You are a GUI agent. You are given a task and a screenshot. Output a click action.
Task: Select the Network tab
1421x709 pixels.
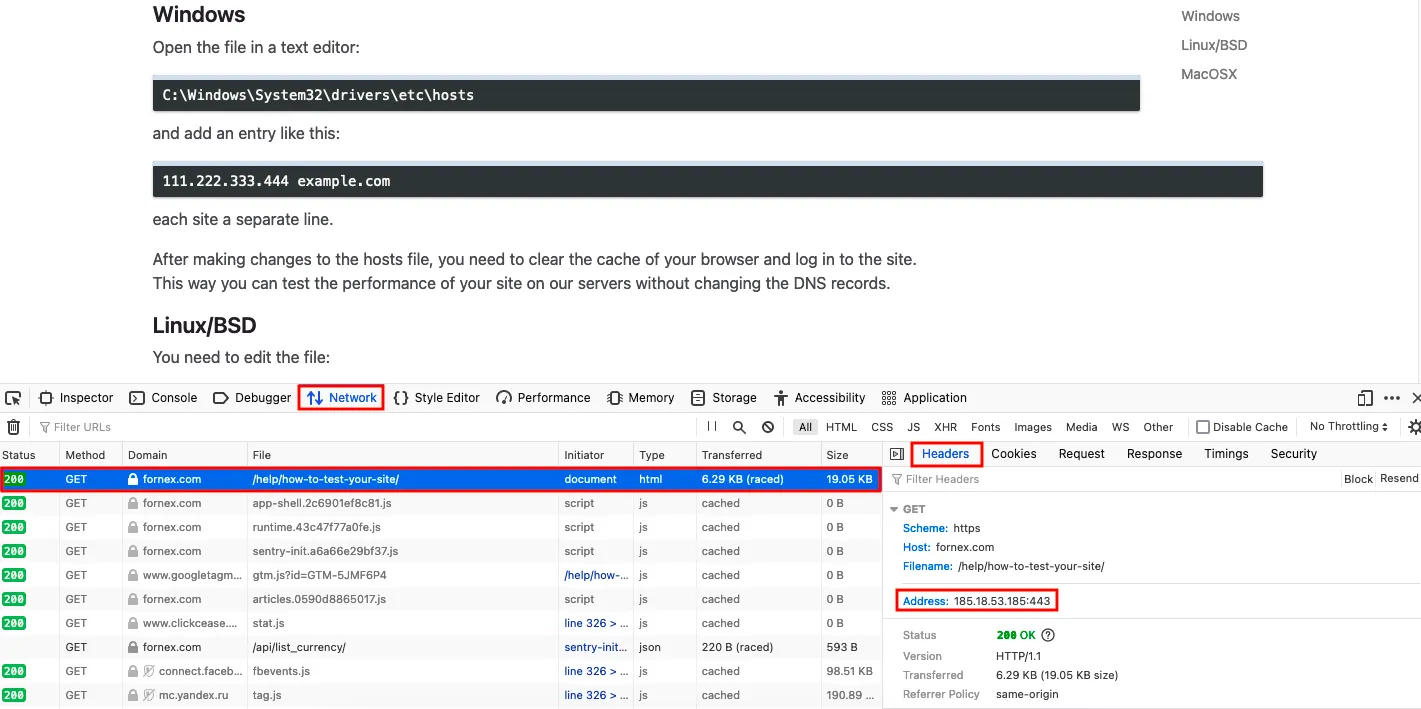pyautogui.click(x=342, y=398)
